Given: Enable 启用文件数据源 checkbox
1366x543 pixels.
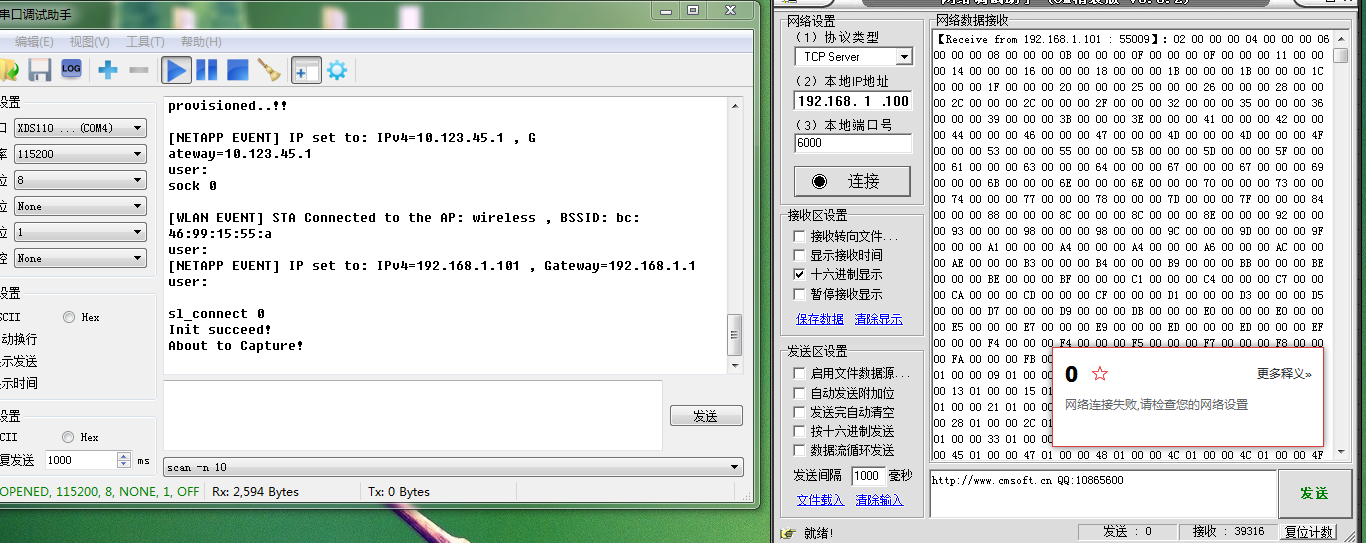Looking at the screenshot, I should [x=799, y=373].
